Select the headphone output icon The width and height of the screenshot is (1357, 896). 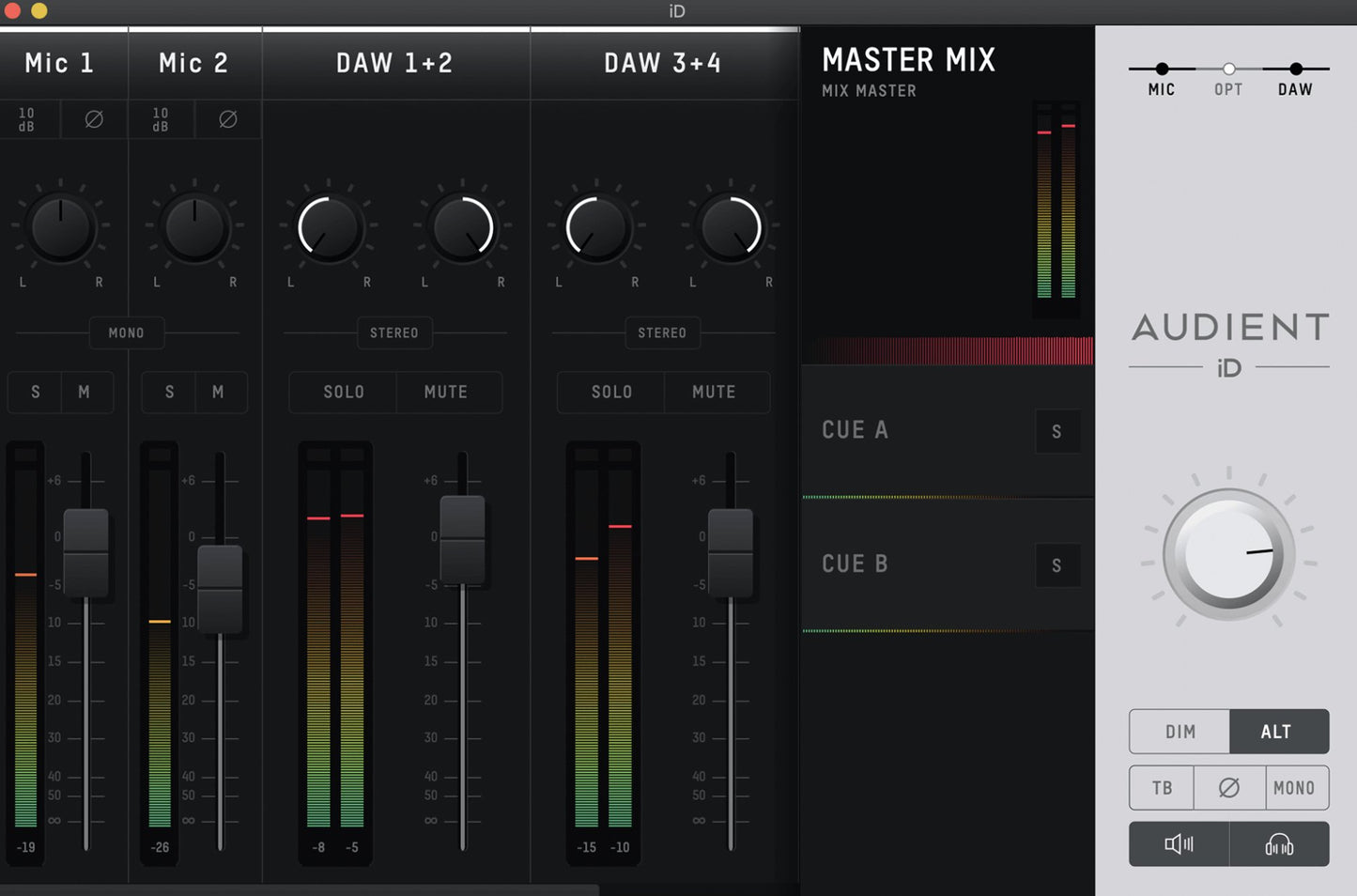(x=1279, y=843)
